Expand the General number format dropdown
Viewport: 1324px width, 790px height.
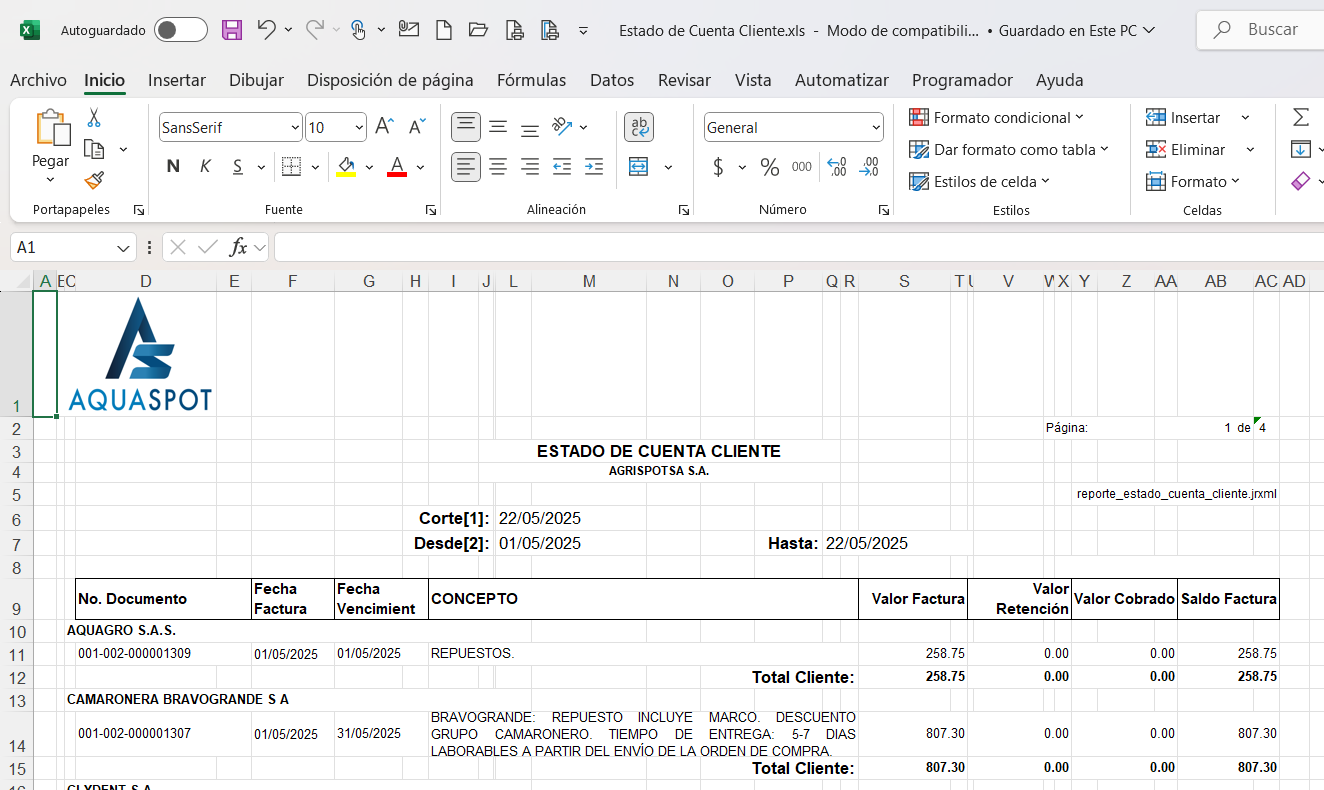[876, 128]
